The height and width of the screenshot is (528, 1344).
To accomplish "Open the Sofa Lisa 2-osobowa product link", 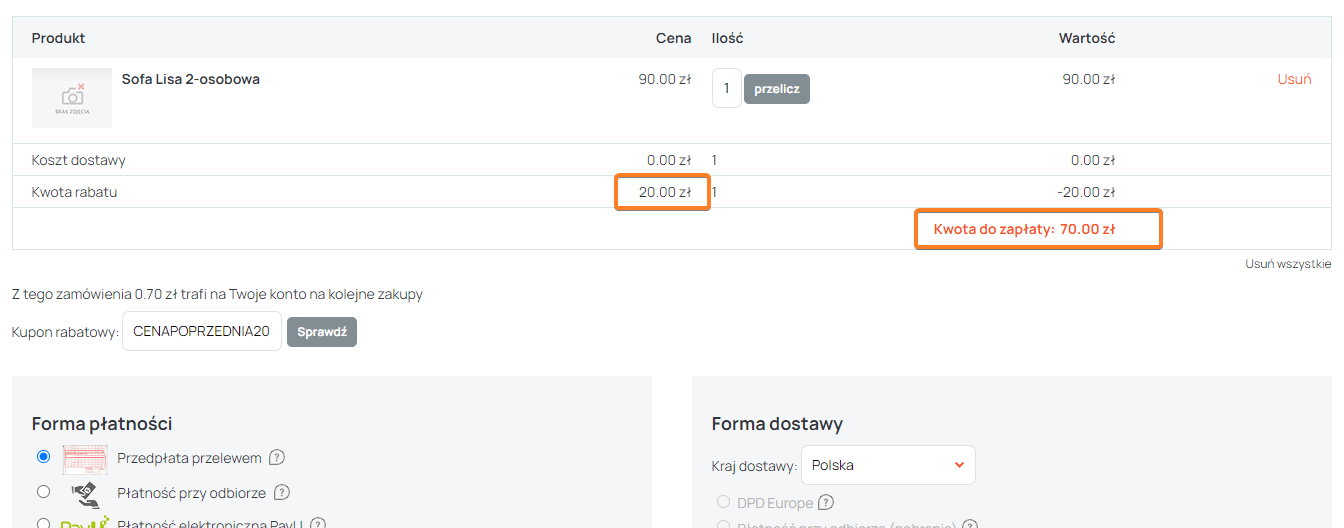I will point(190,79).
